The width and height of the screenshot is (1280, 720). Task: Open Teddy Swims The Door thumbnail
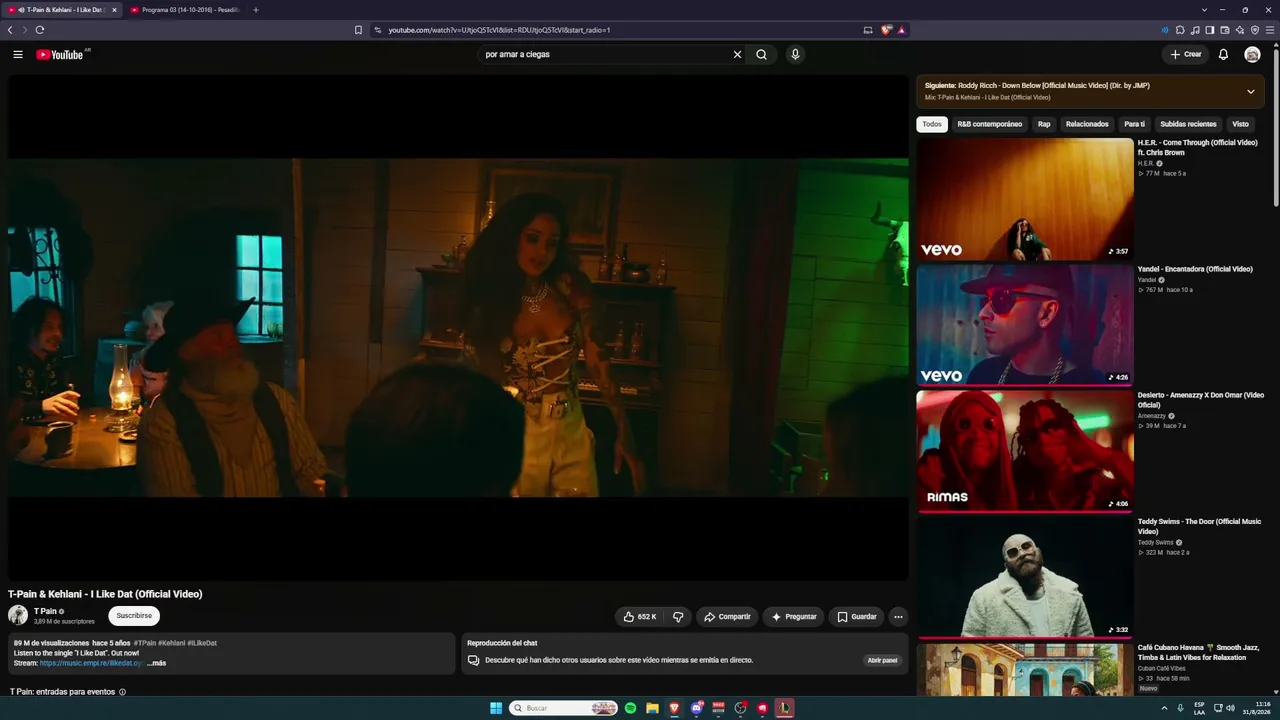coord(1025,577)
